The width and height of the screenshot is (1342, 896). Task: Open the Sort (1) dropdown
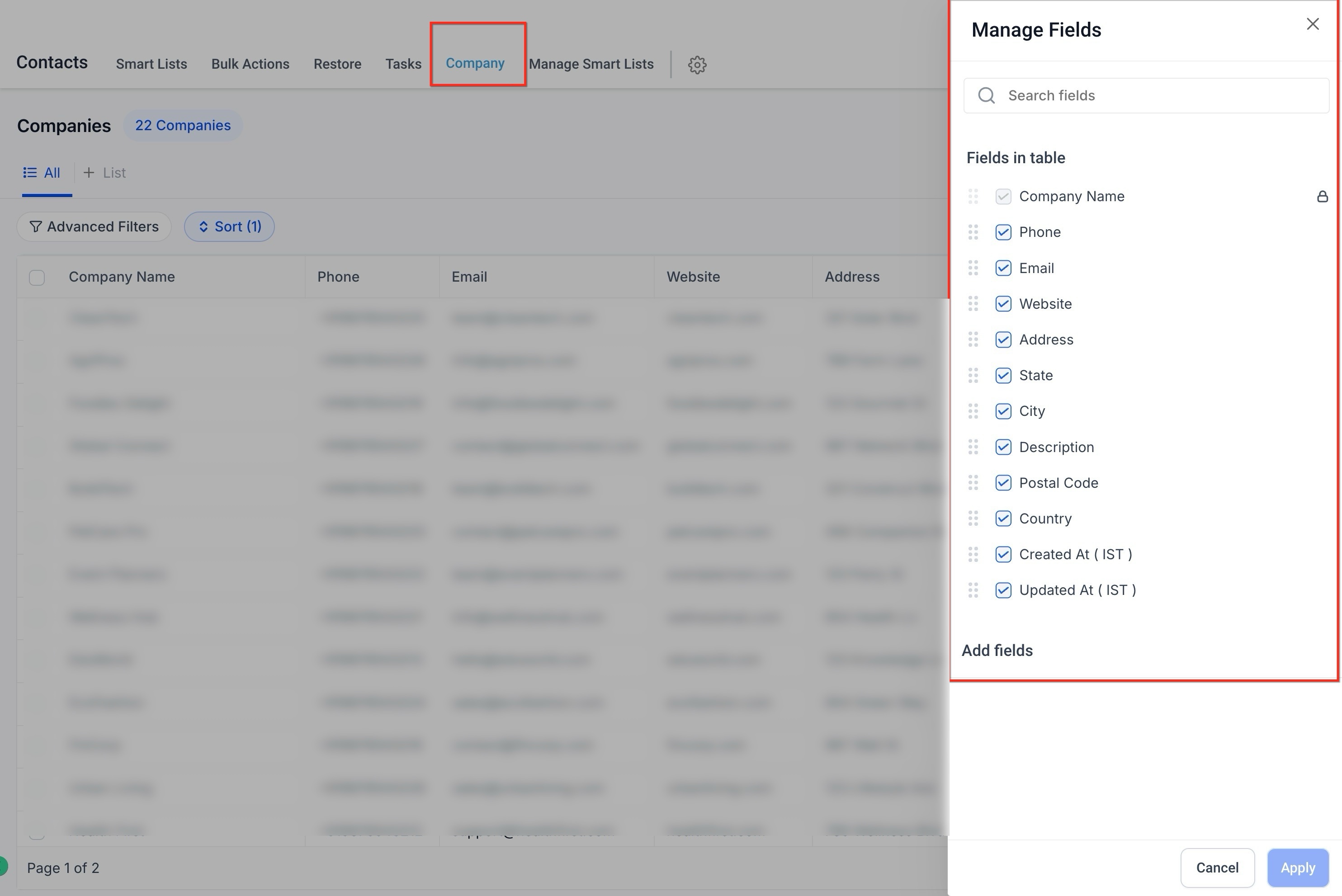(x=229, y=227)
